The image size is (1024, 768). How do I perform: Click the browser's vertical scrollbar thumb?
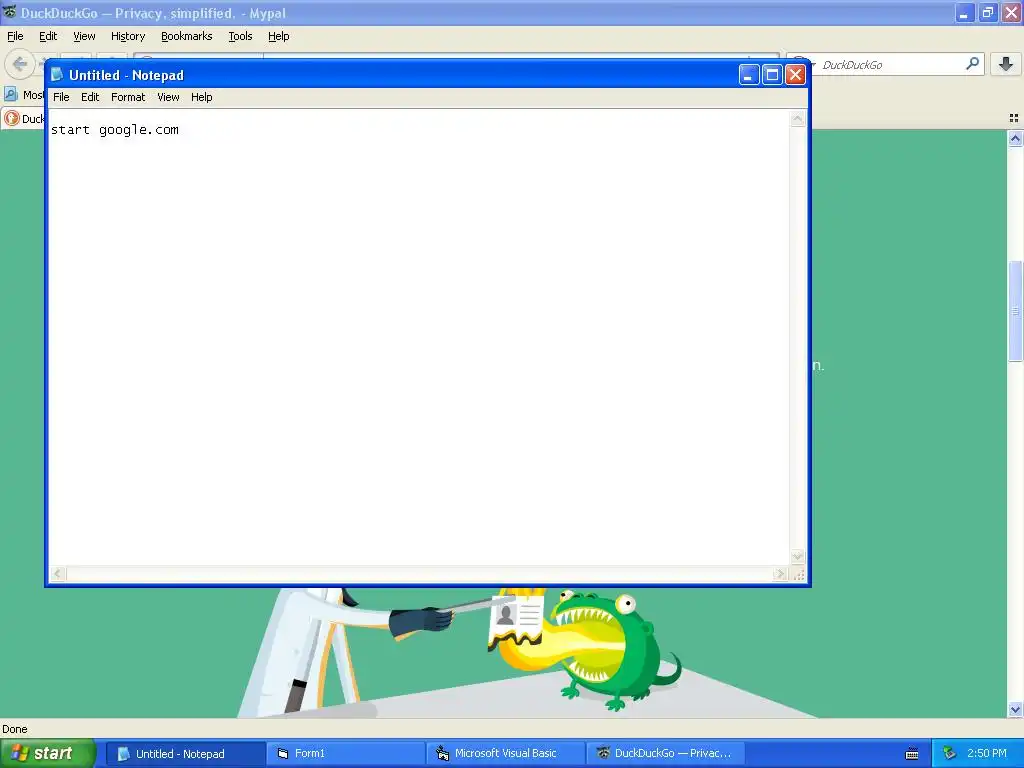(x=1015, y=311)
